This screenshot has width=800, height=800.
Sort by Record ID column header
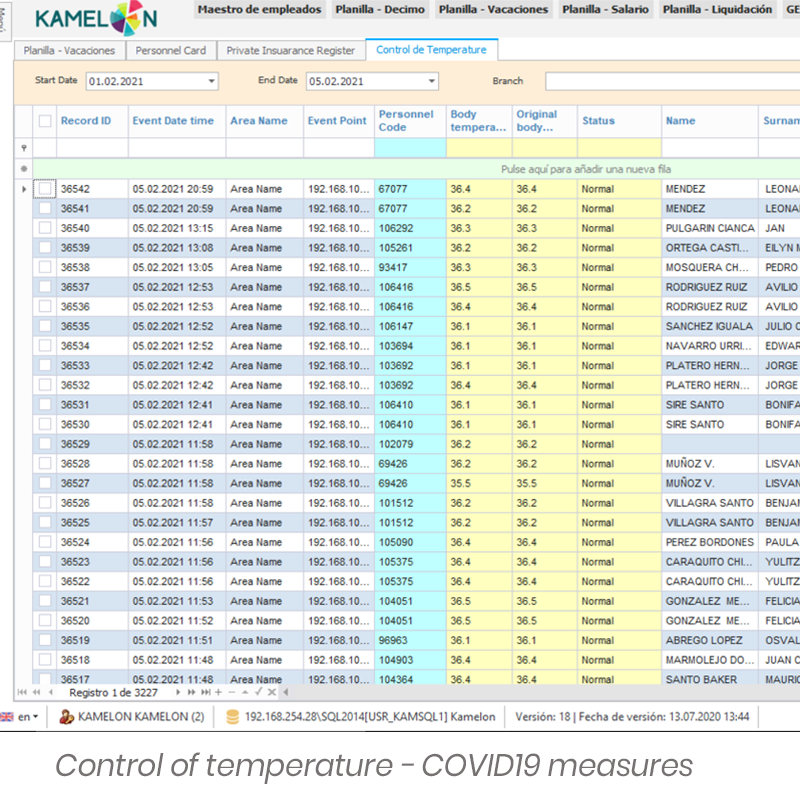click(x=92, y=121)
